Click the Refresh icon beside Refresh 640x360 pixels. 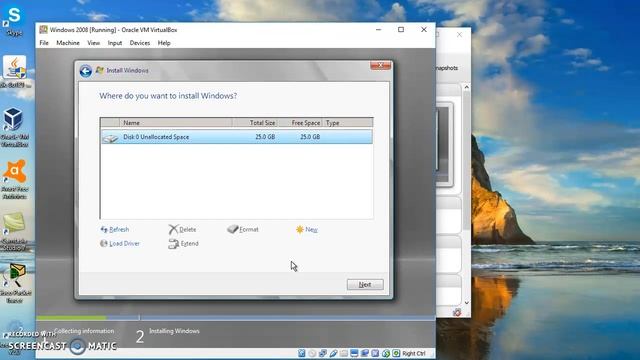pyautogui.click(x=104, y=229)
